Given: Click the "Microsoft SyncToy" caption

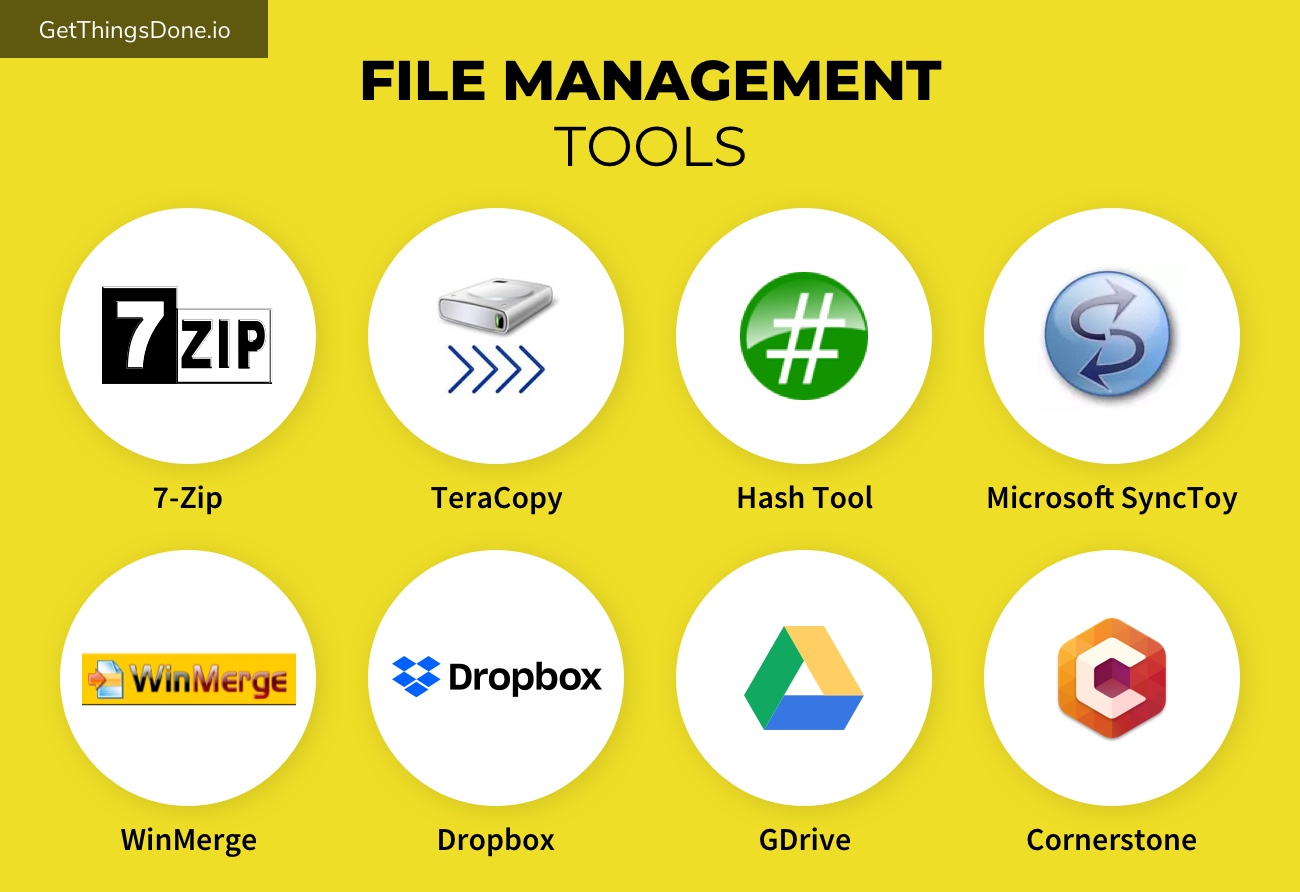Looking at the screenshot, I should (1111, 498).
